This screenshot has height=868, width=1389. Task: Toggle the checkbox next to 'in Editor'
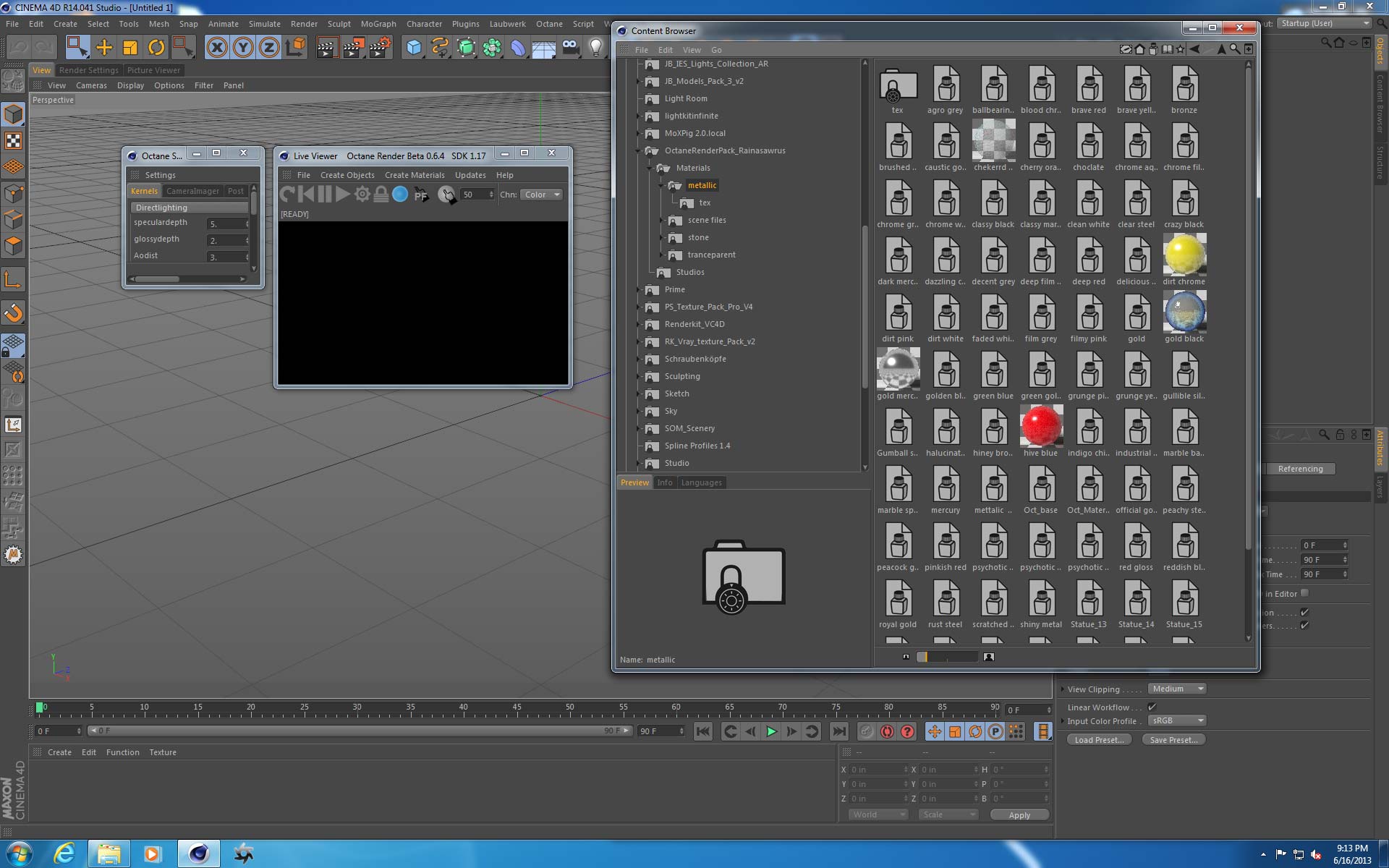1304,593
